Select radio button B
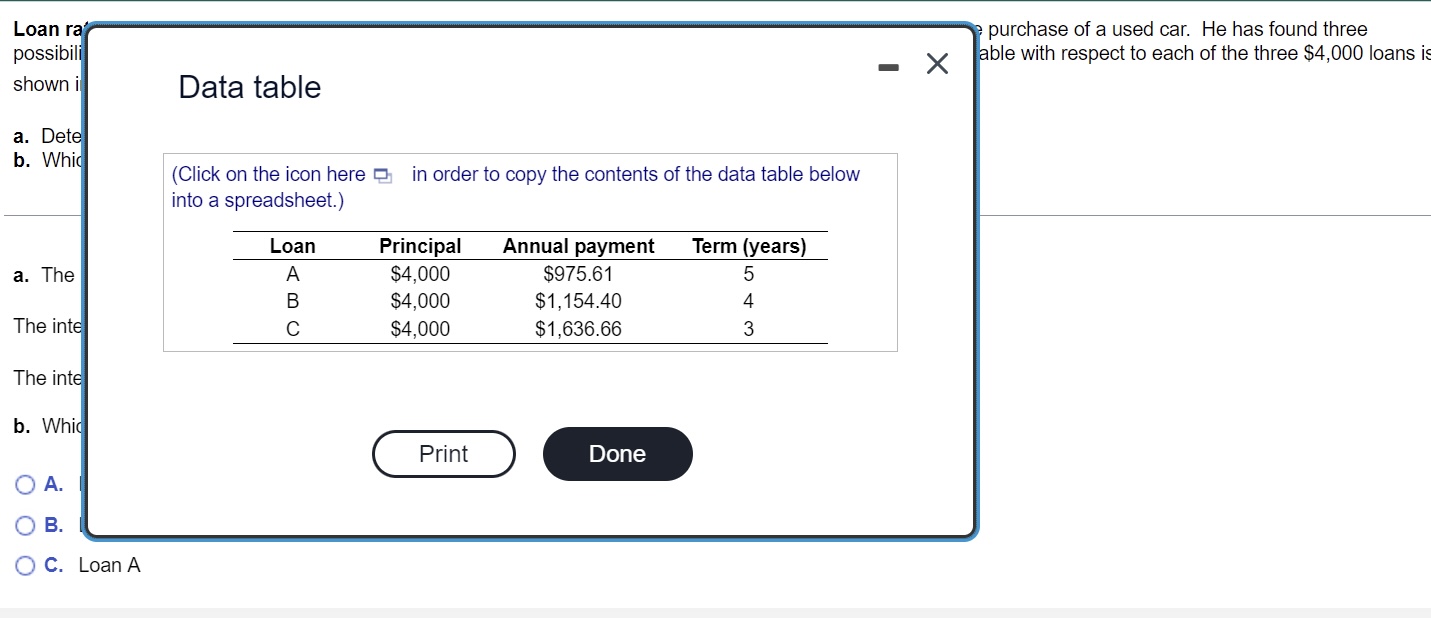This screenshot has width=1431, height=618. coord(23,524)
